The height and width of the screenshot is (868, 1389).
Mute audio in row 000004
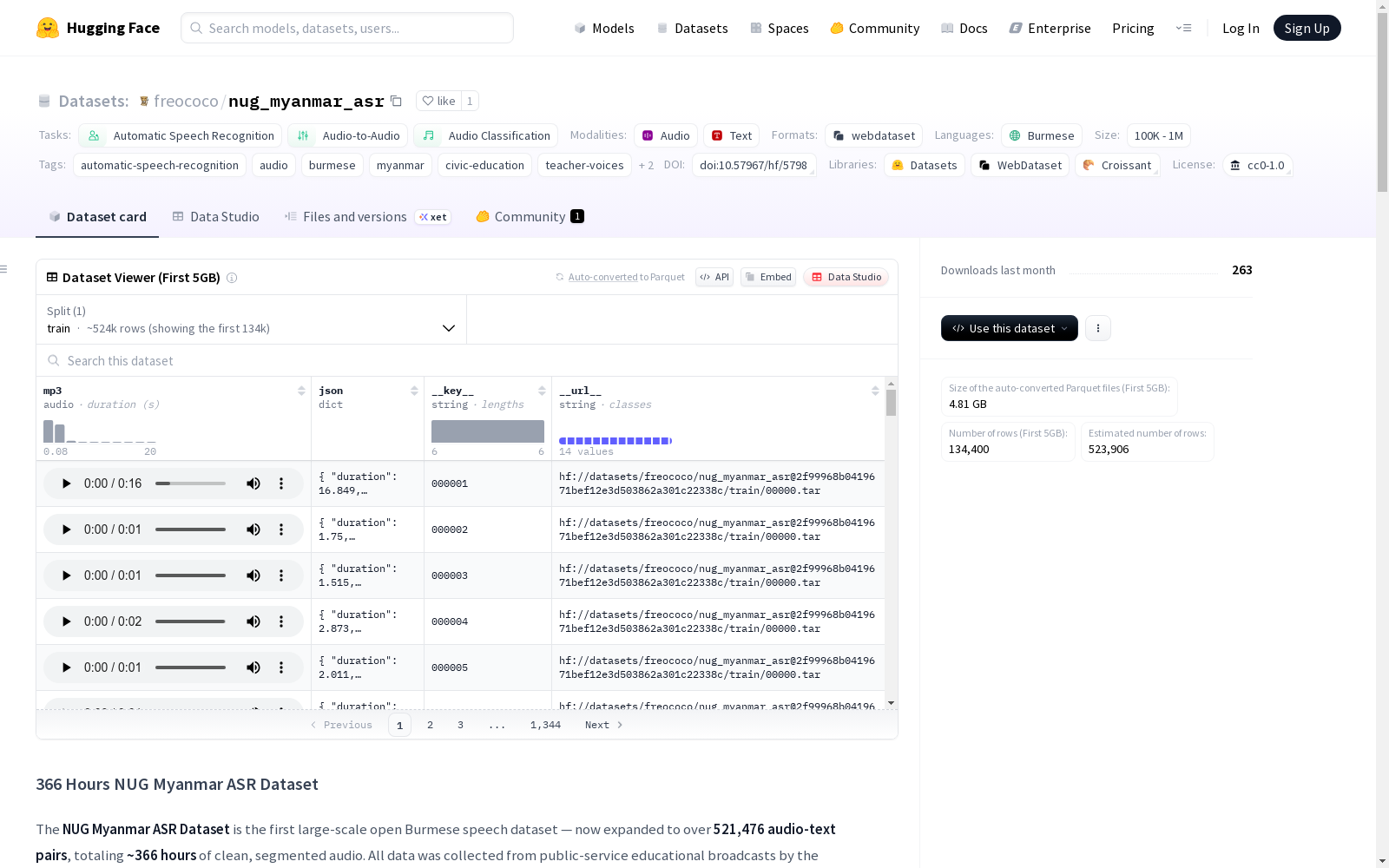253,621
